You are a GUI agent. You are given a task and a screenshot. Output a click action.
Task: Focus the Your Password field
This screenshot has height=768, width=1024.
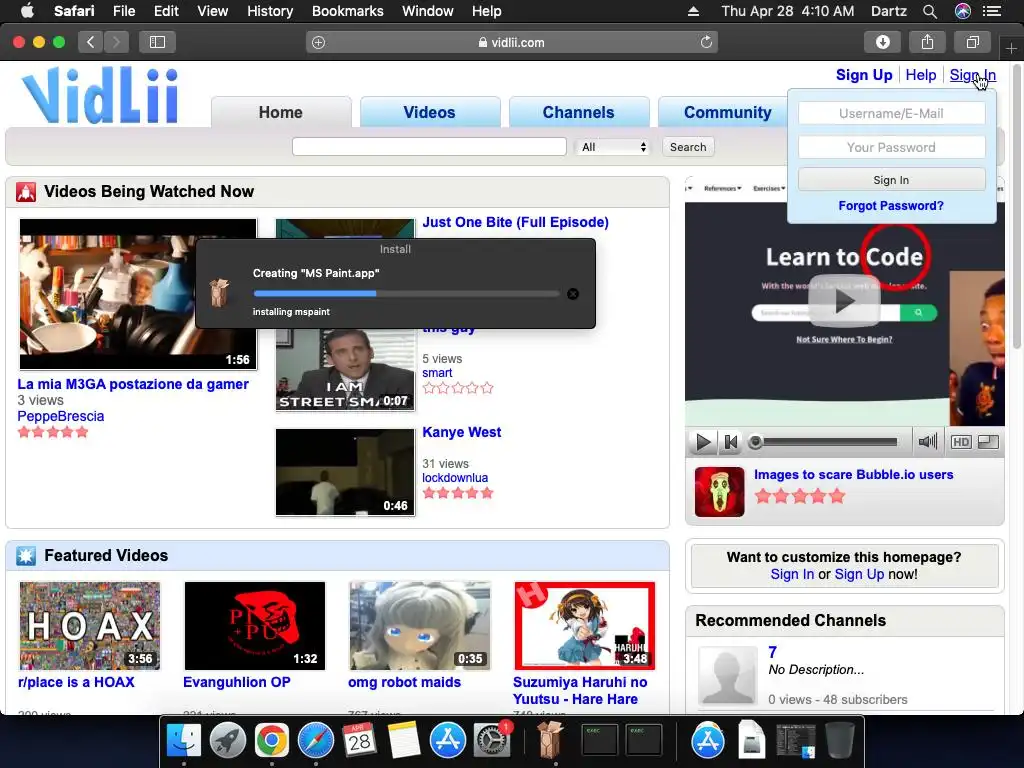pyautogui.click(x=891, y=148)
